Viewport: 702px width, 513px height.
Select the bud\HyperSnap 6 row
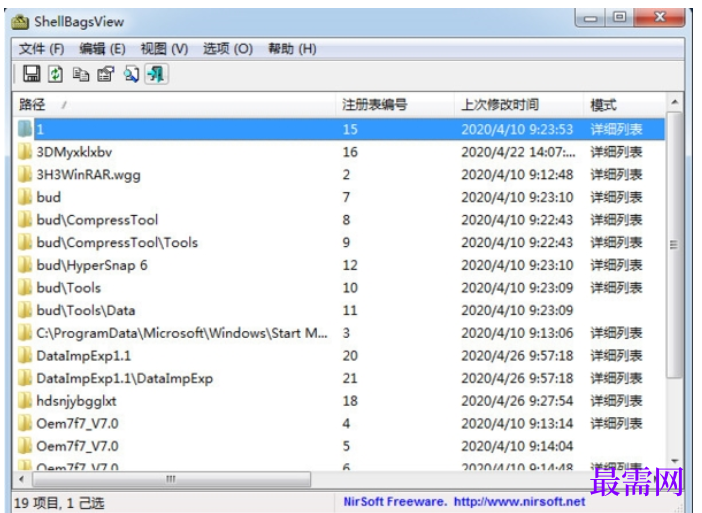point(339,265)
